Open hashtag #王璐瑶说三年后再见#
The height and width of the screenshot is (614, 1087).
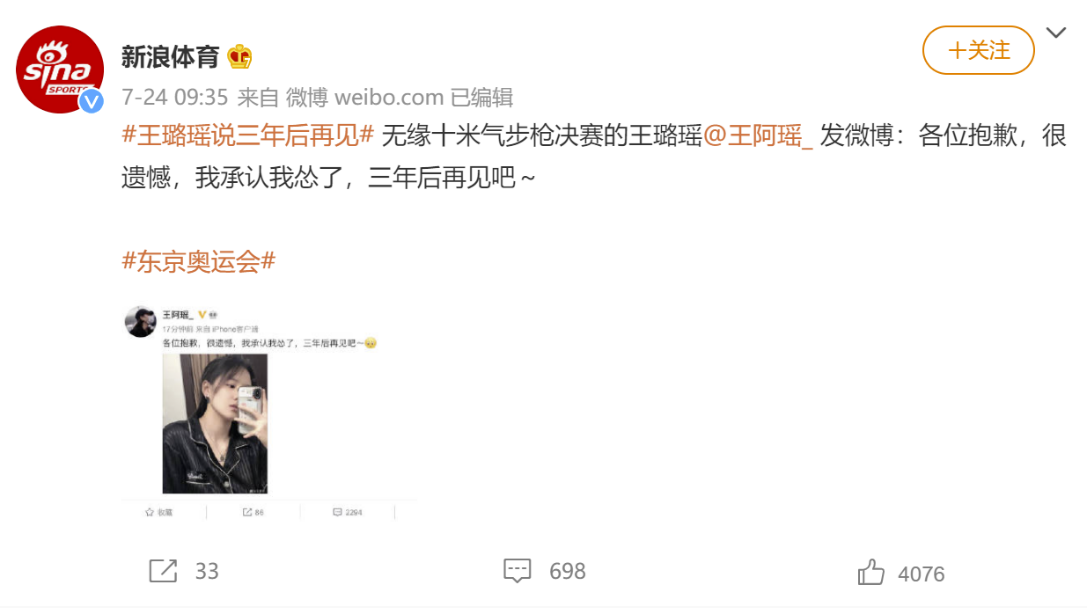coord(248,135)
